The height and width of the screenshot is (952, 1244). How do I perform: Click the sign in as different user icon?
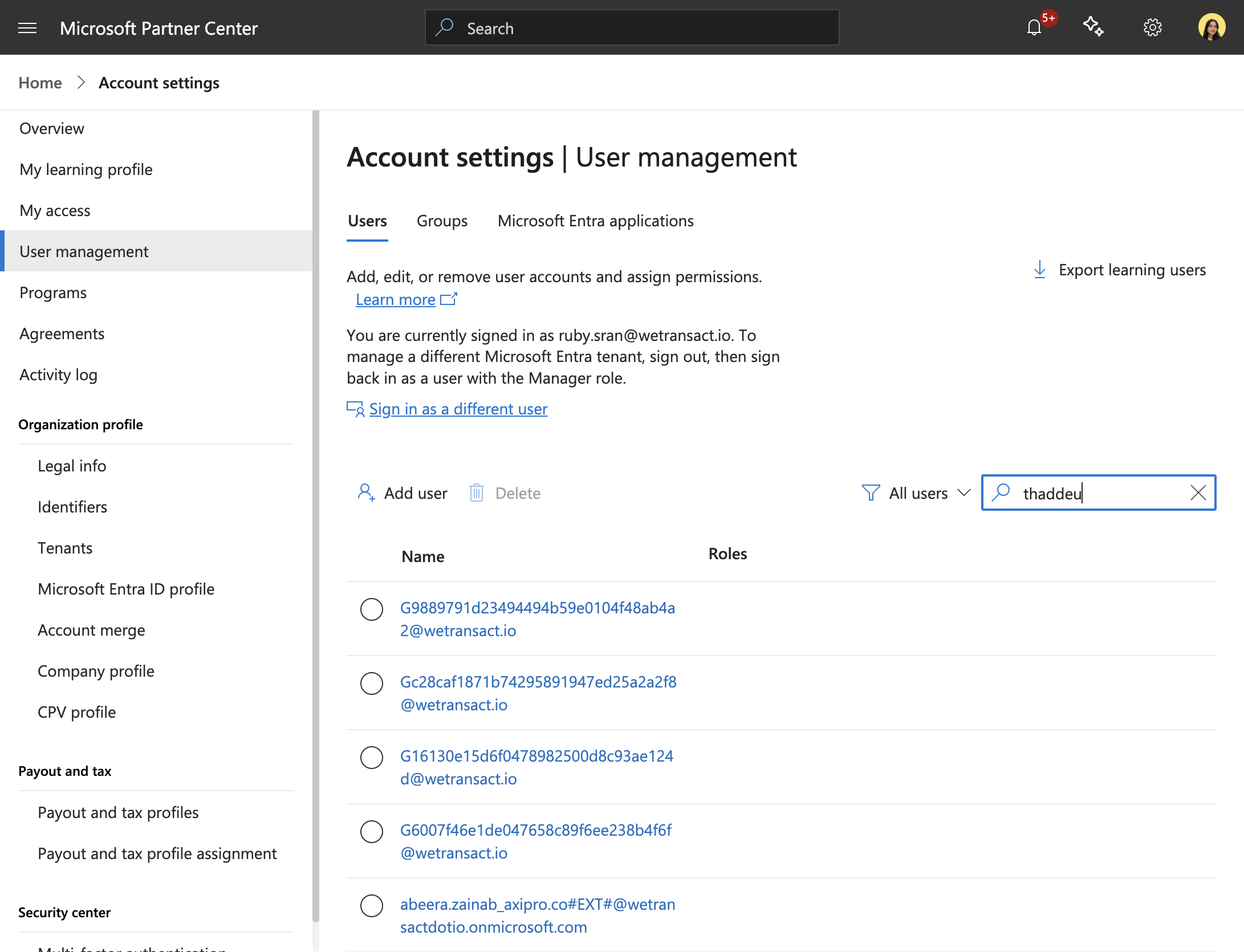[356, 409]
